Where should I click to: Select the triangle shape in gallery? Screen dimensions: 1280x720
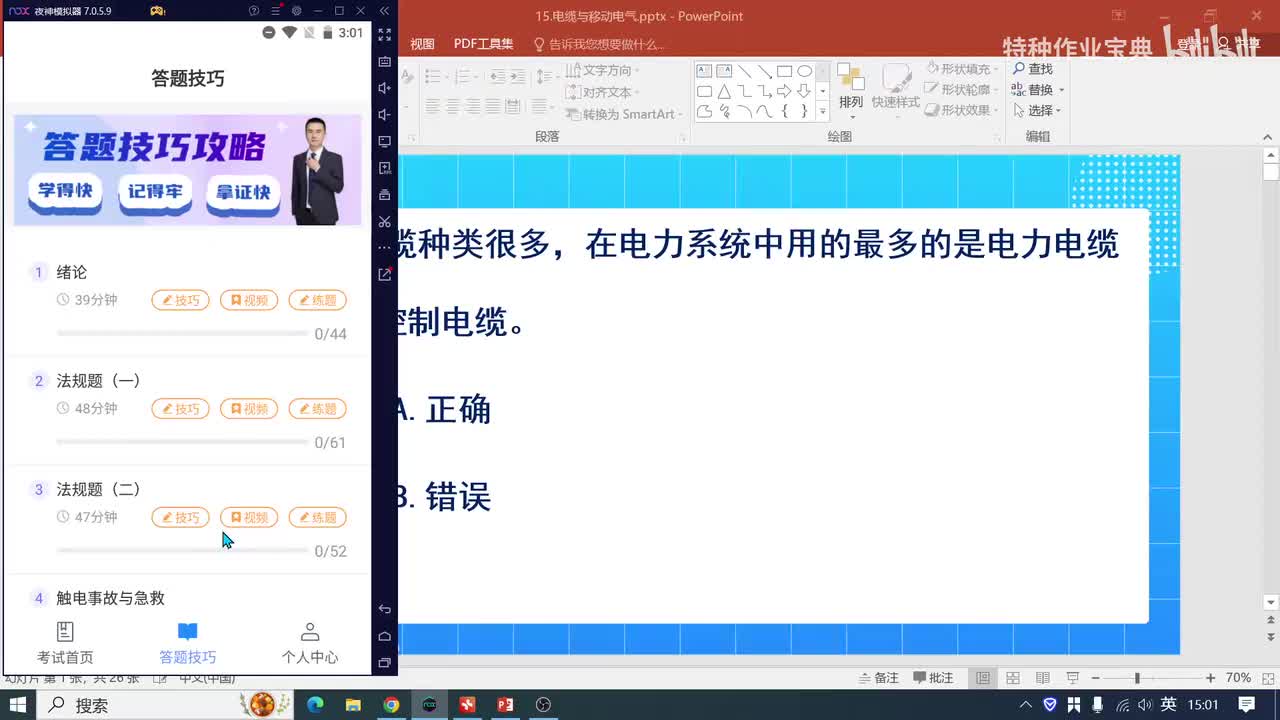pos(724,91)
